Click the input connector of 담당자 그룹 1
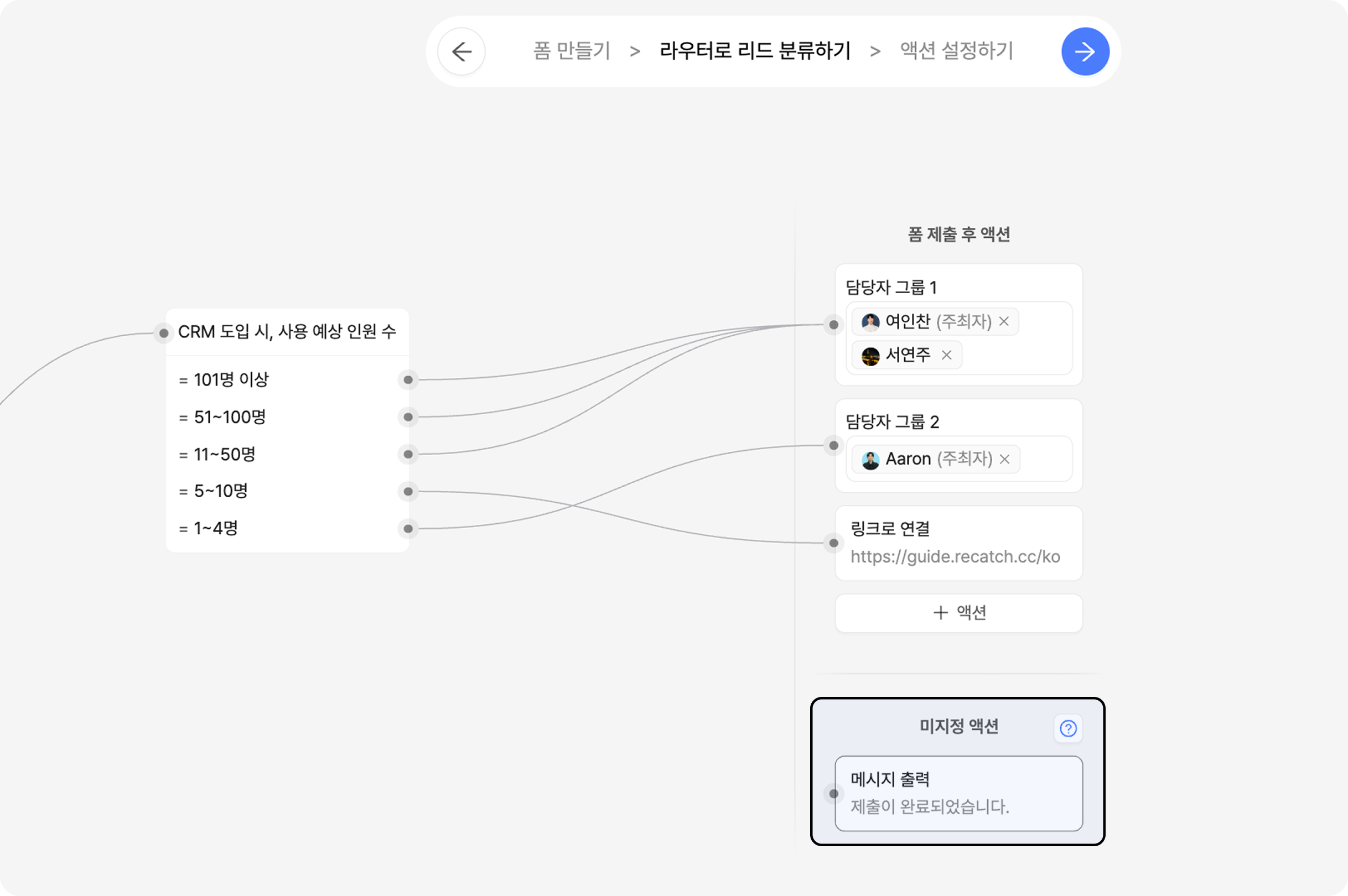This screenshot has width=1348, height=896. pyautogui.click(x=833, y=325)
